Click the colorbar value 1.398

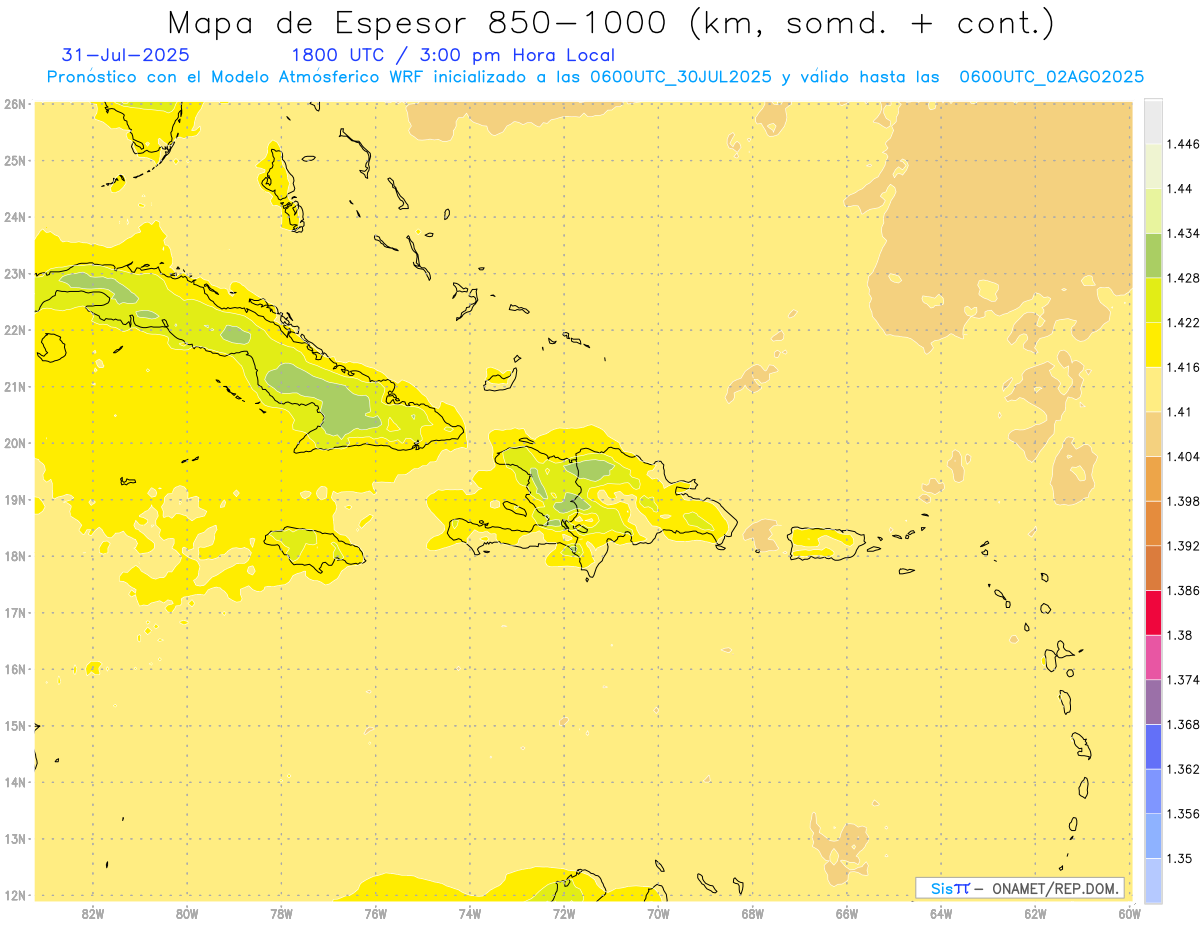point(1182,501)
